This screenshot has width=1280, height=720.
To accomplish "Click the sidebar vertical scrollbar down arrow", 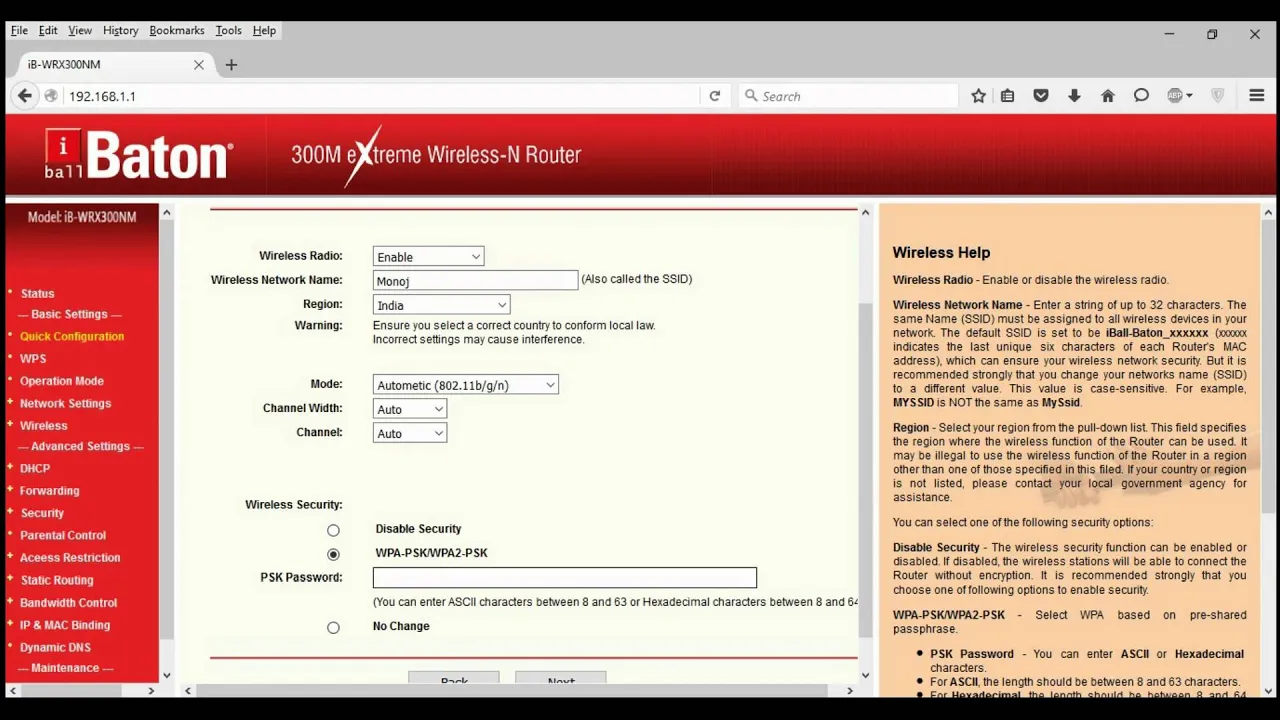I will (x=166, y=676).
